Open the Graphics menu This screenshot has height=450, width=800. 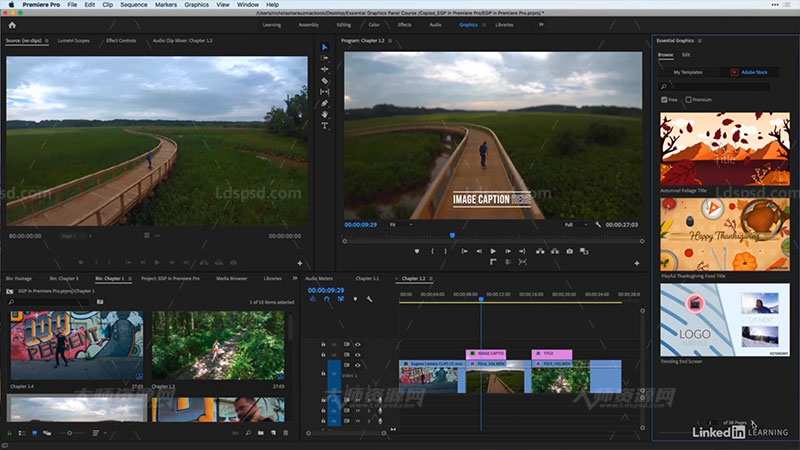click(196, 5)
